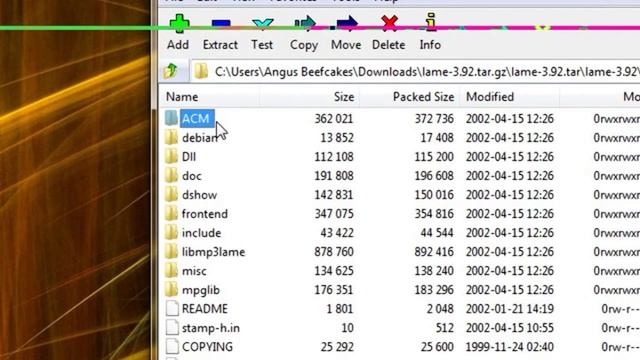Click the stamp-h.in file icon
This screenshot has width=640, height=360.
pyautogui.click(x=172, y=328)
